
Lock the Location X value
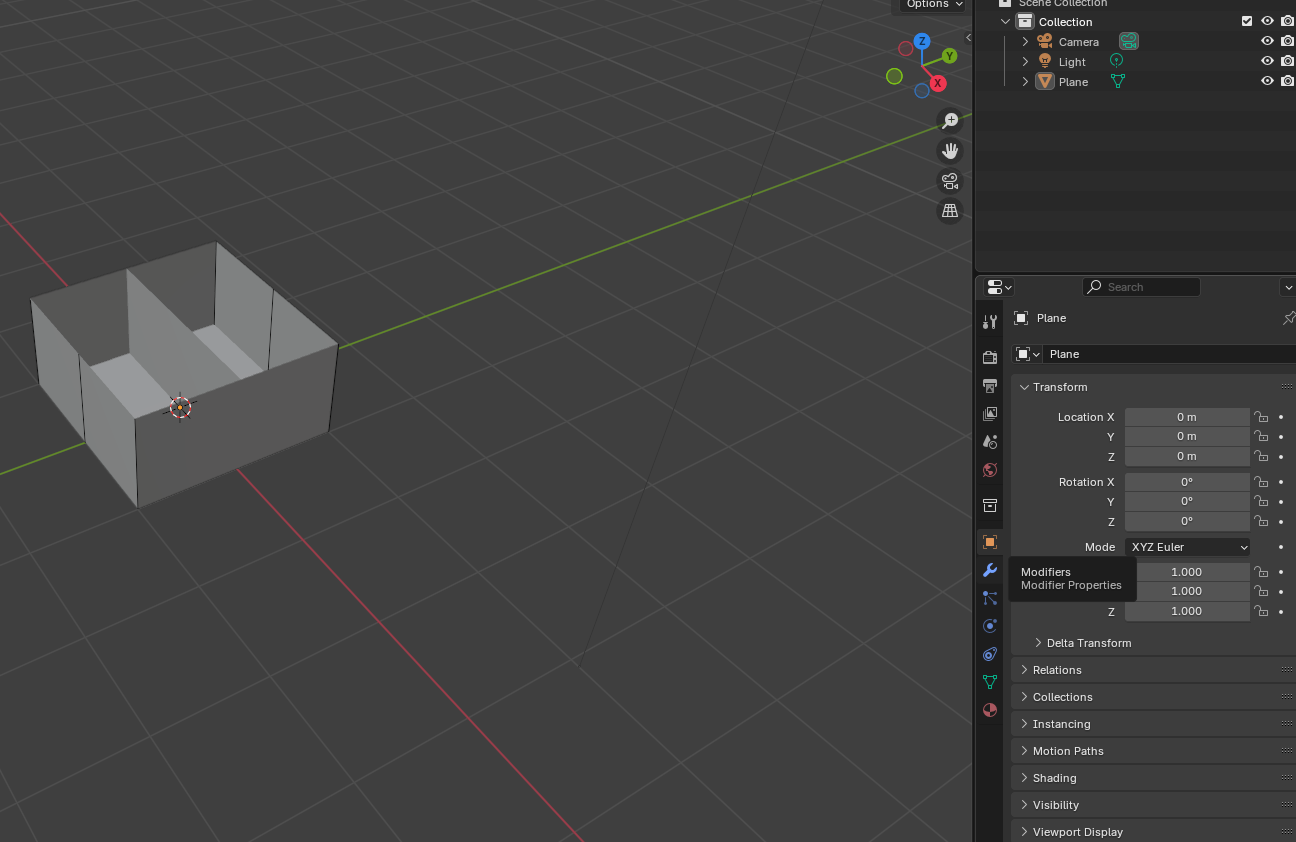pyautogui.click(x=1262, y=417)
